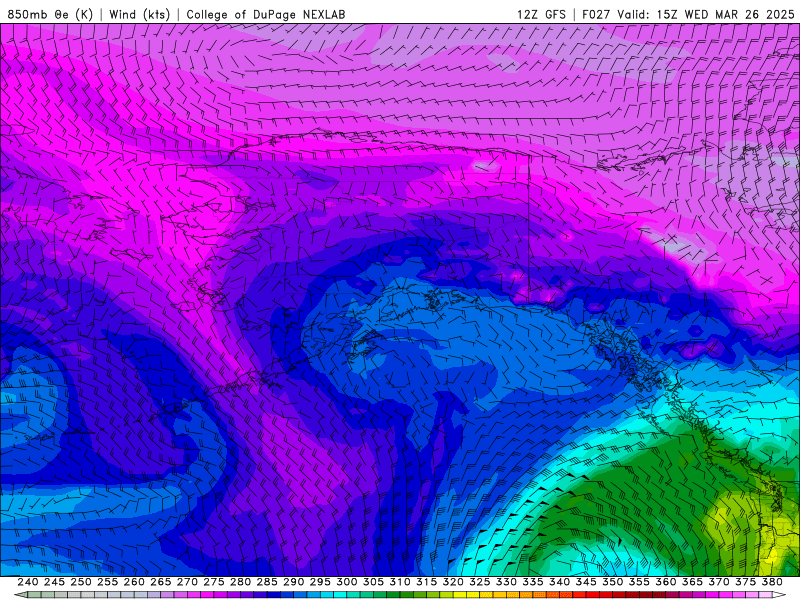Image resolution: width=800 pixels, height=600 pixels.
Task: Click the 360 color scale label
Action: click(x=665, y=582)
